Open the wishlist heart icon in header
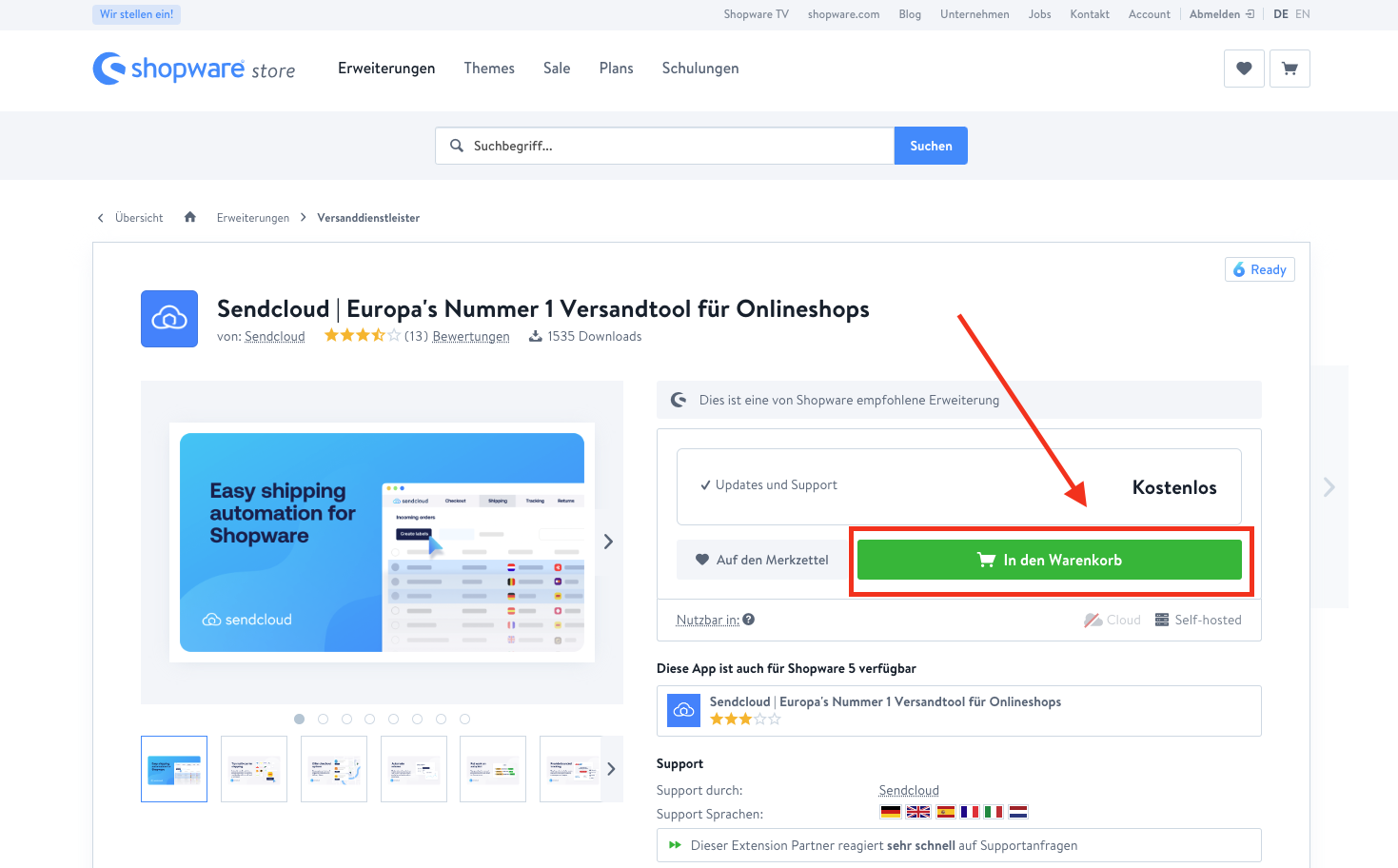Viewport: 1398px width, 868px height. click(1244, 69)
